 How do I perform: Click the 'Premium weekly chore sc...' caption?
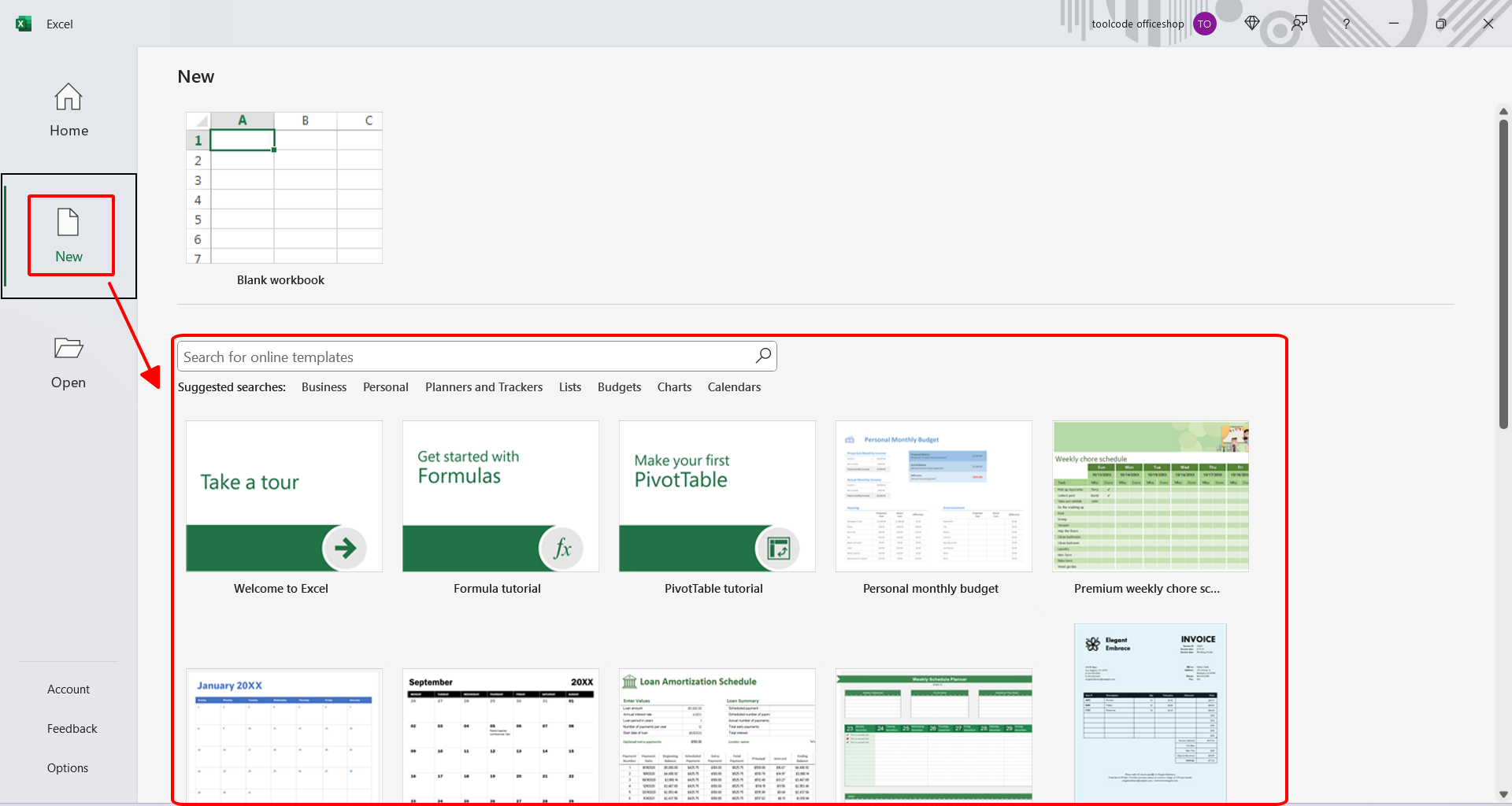click(x=1147, y=589)
